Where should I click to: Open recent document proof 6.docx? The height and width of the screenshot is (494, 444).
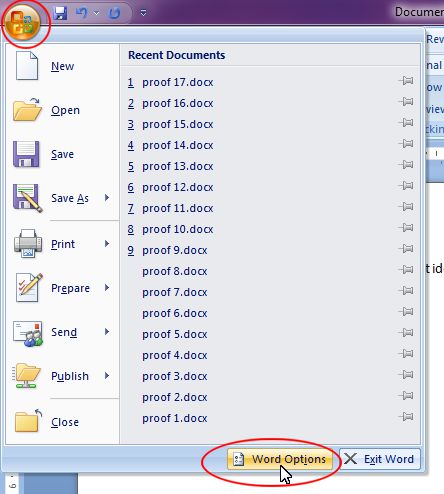click(x=175, y=313)
